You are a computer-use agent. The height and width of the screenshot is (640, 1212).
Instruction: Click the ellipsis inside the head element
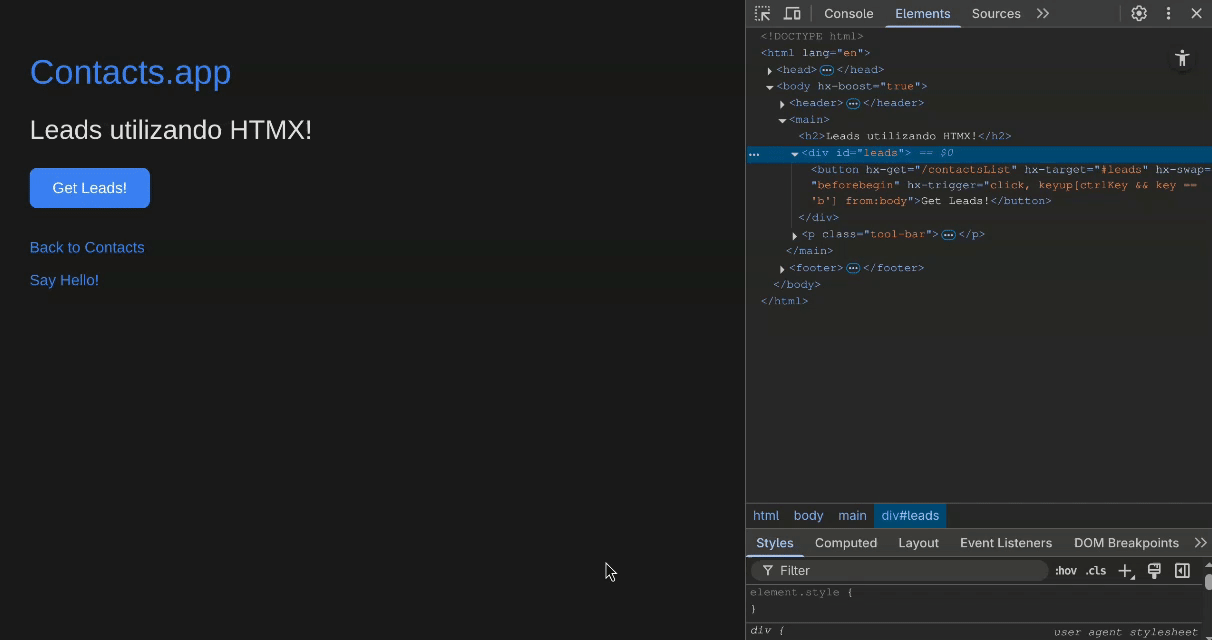(827, 70)
